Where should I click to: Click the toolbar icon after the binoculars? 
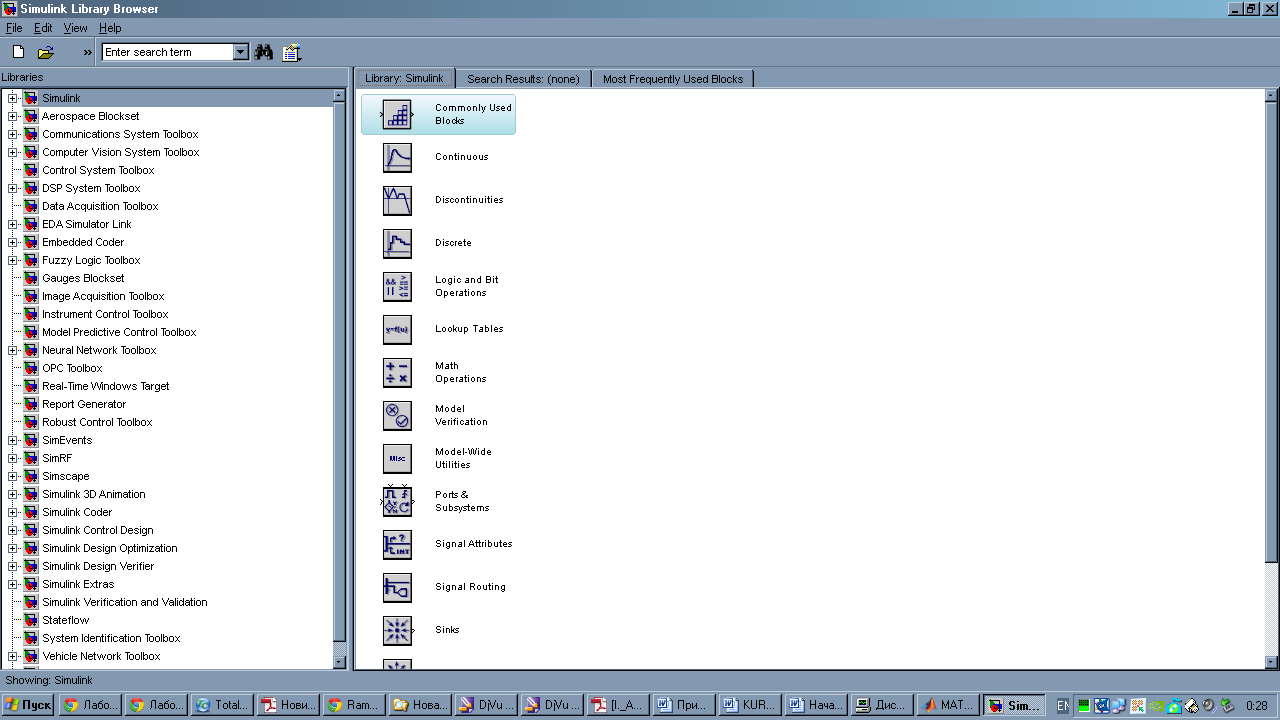pos(291,52)
